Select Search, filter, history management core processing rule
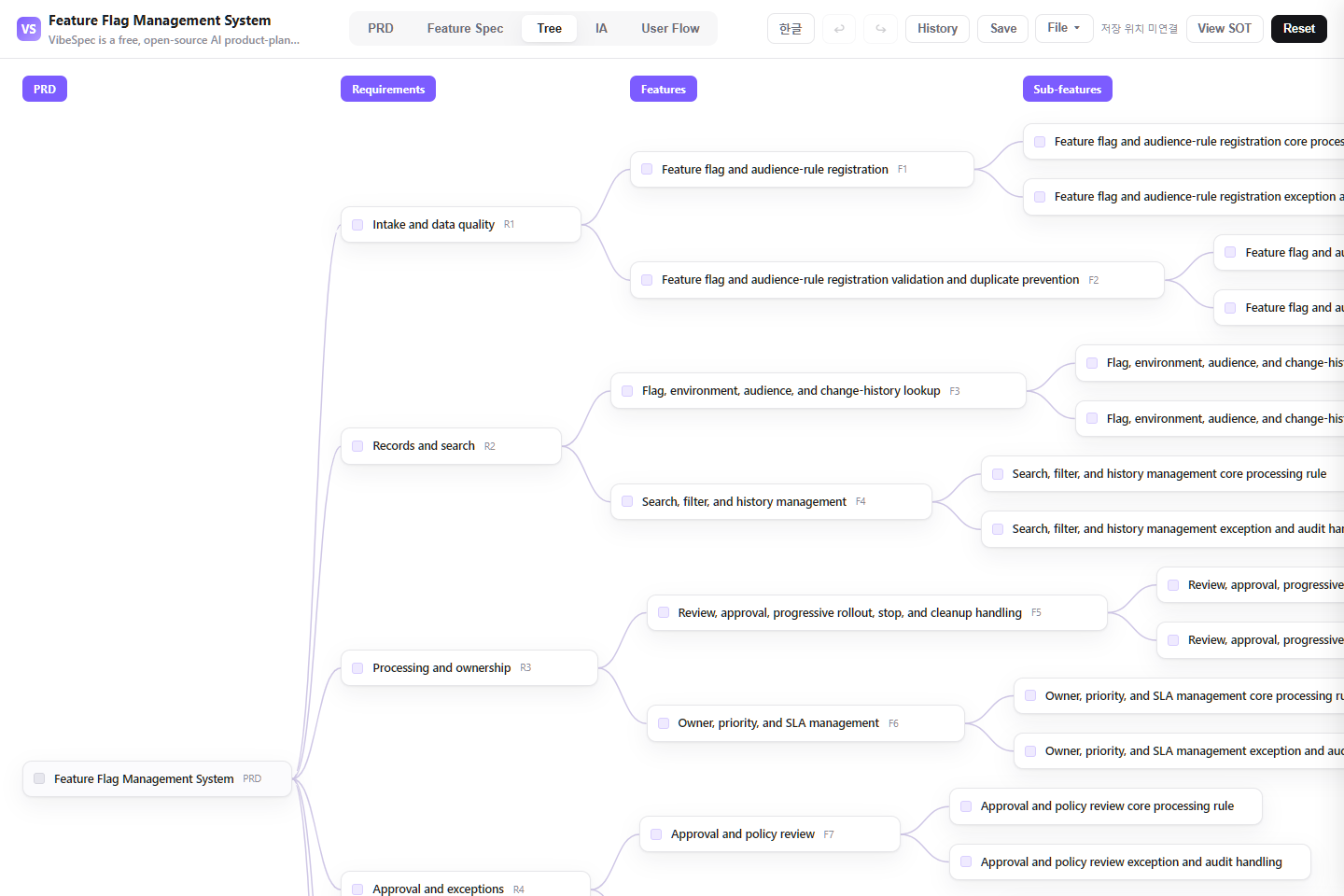The height and width of the screenshot is (896, 1344). (1163, 474)
